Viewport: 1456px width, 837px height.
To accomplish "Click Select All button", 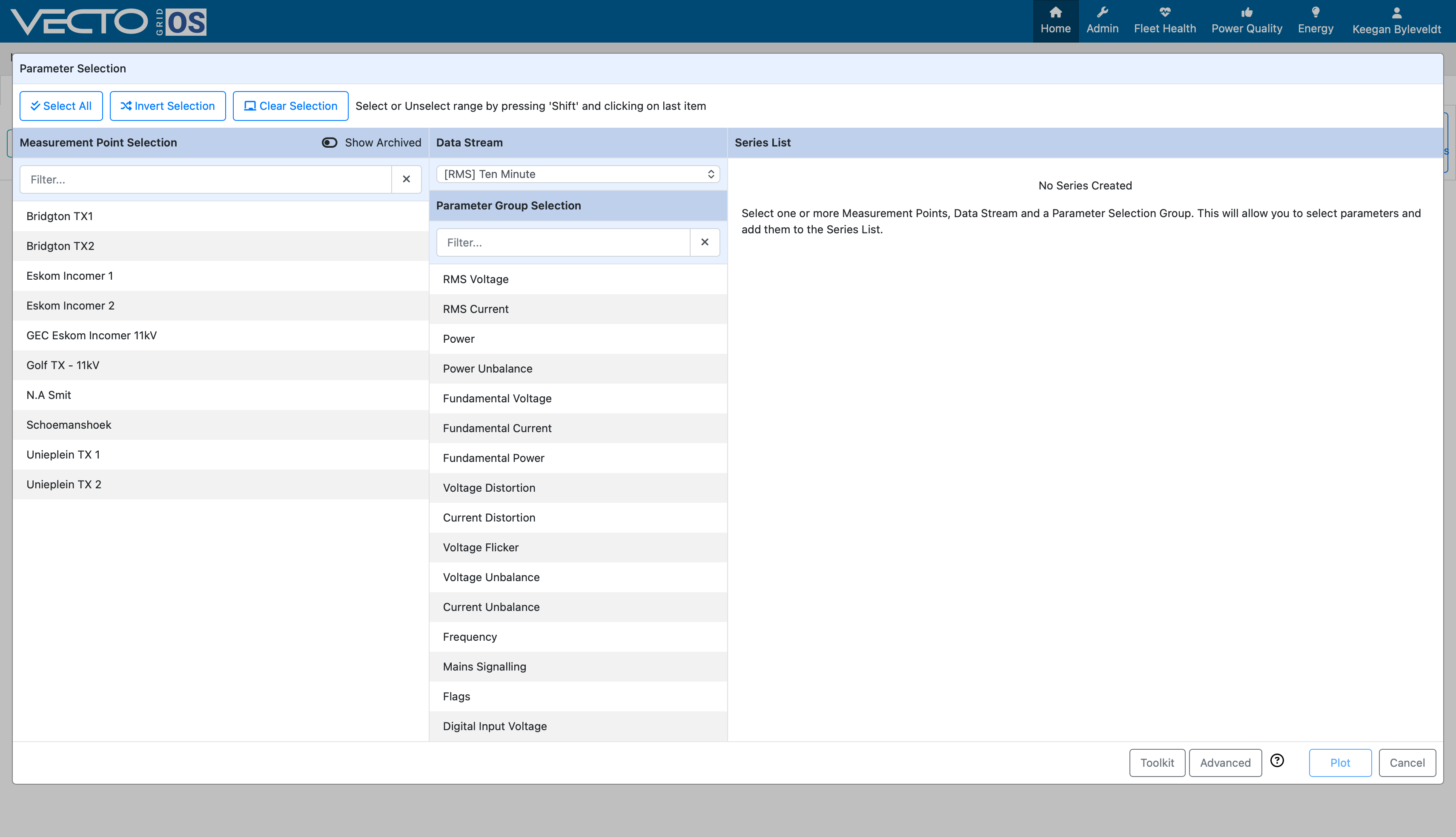I will 61,106.
